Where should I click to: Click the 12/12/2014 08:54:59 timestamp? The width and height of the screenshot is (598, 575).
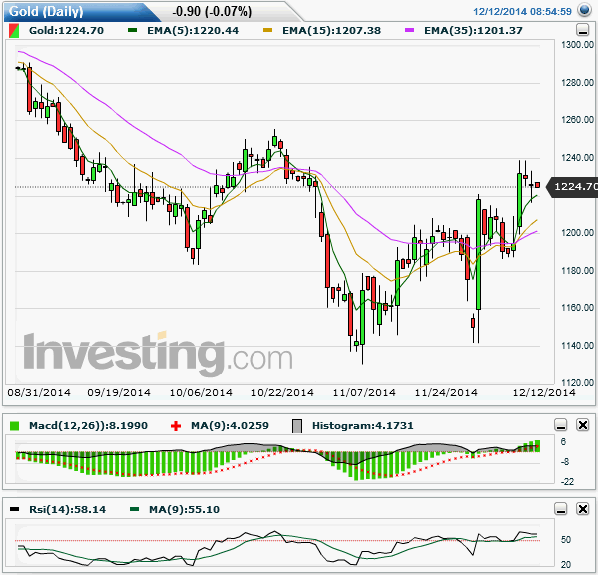point(522,11)
